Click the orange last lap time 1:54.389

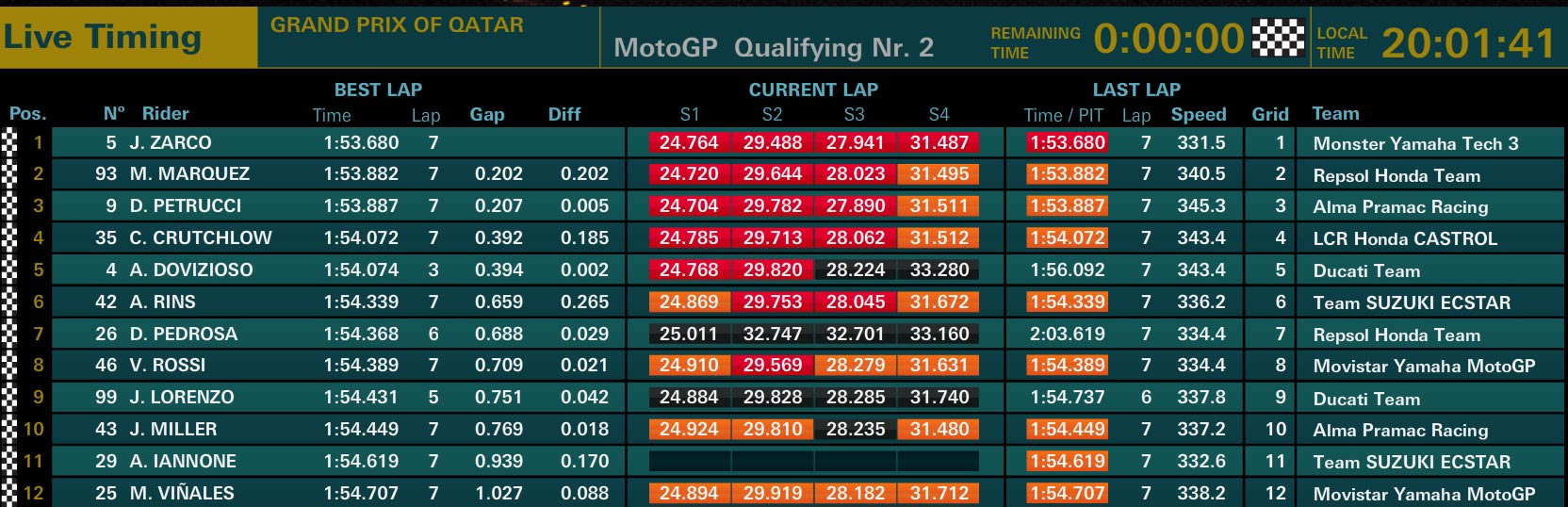(x=1068, y=366)
